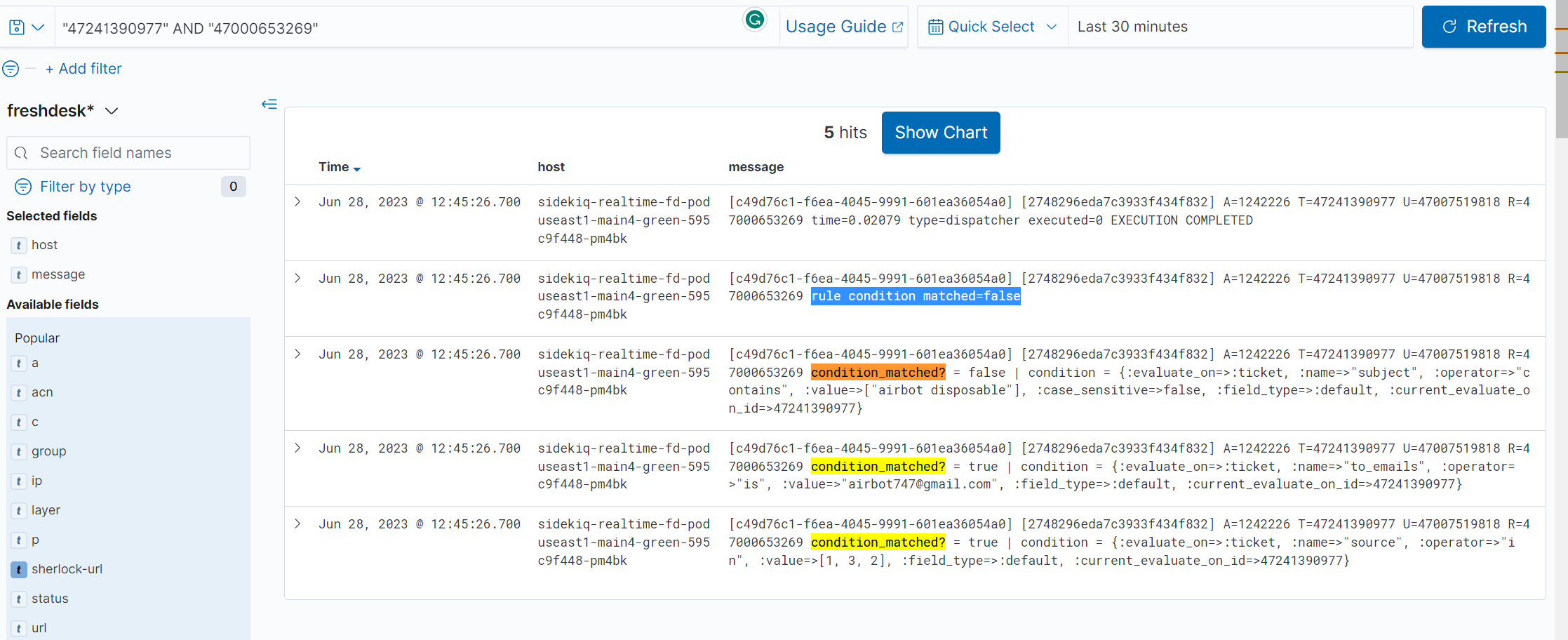
Task: Open the saved queries chevron dropdown
Action: [x=39, y=27]
